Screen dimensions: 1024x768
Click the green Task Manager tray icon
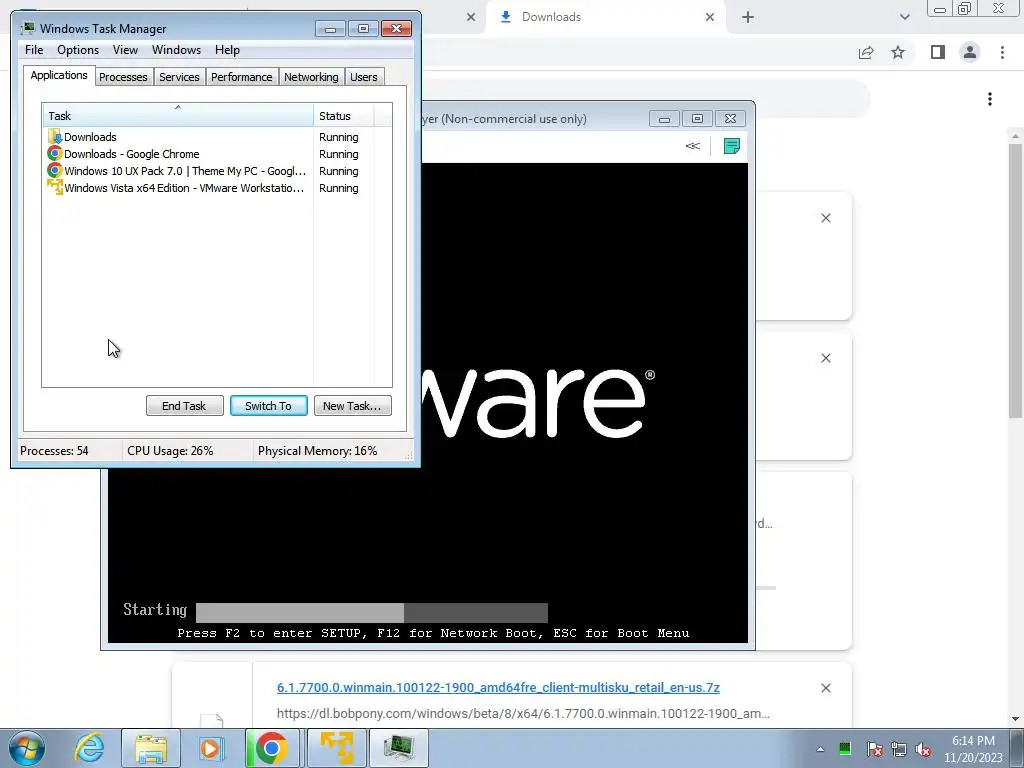[x=844, y=748]
